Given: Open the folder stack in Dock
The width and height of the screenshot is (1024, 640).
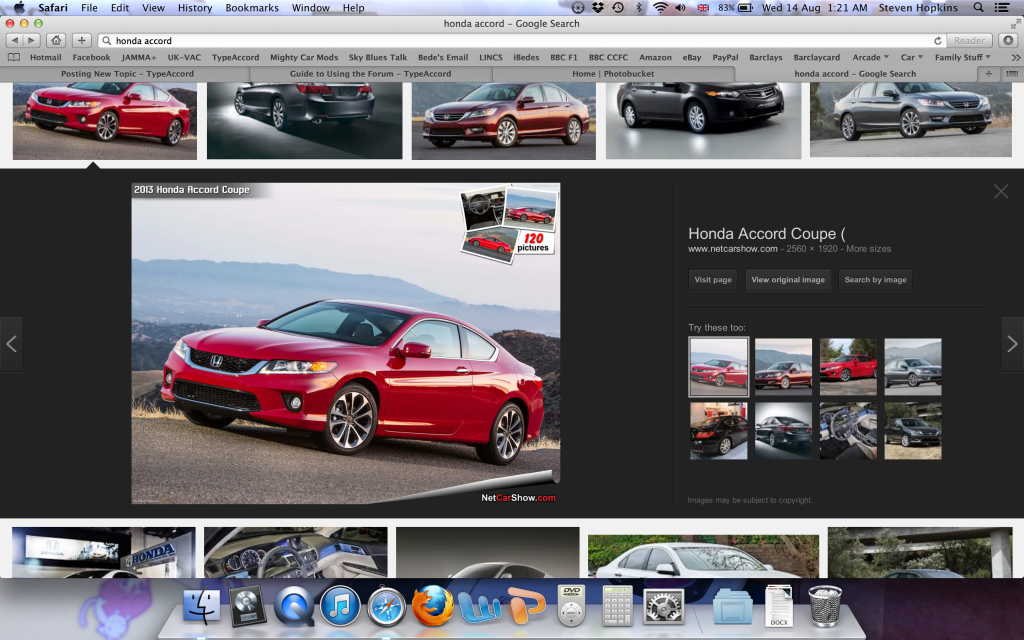Looking at the screenshot, I should [733, 607].
